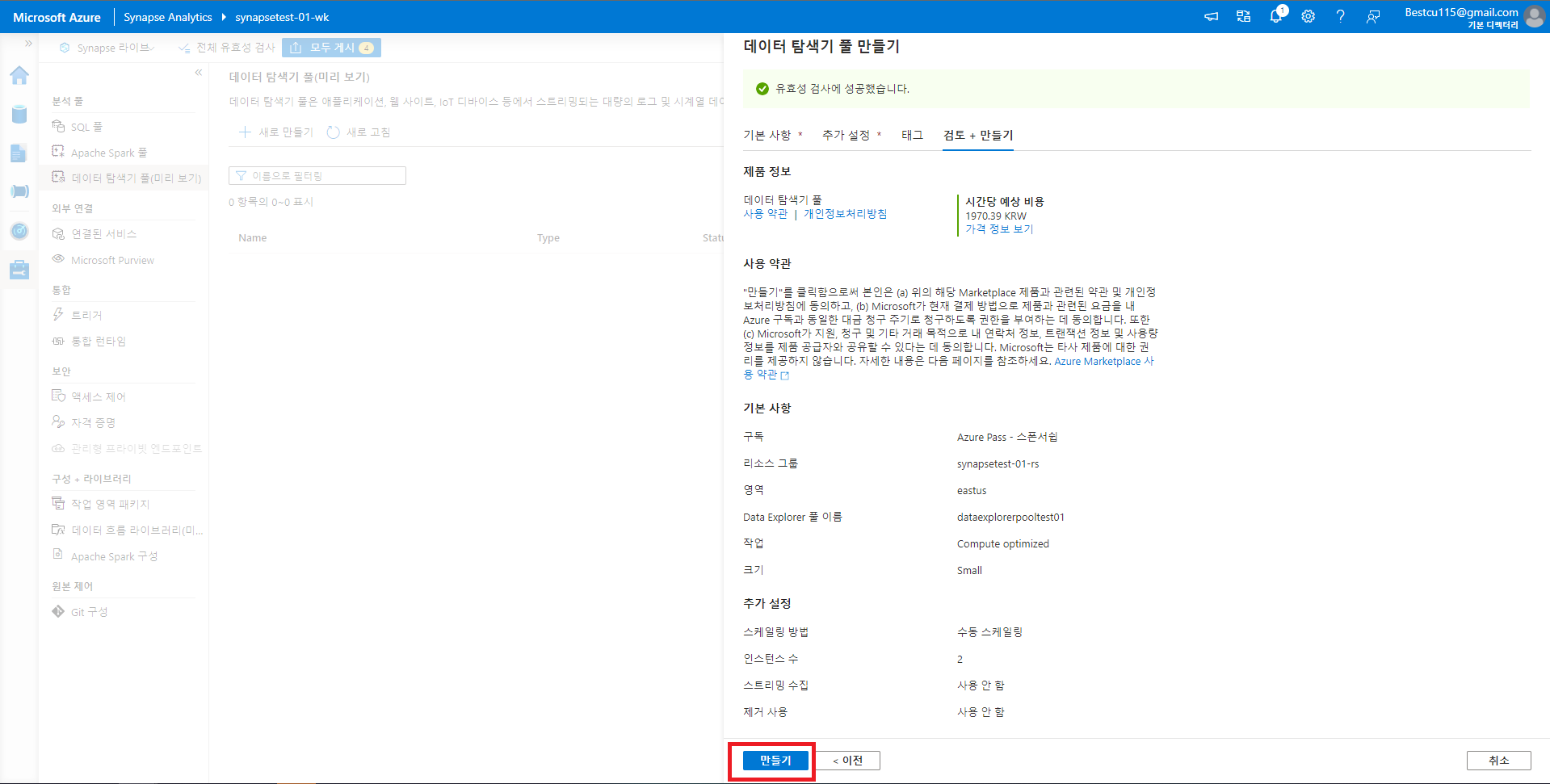1550x784 pixels.
Task: Sort by the Name column header
Action: pyautogui.click(x=253, y=238)
